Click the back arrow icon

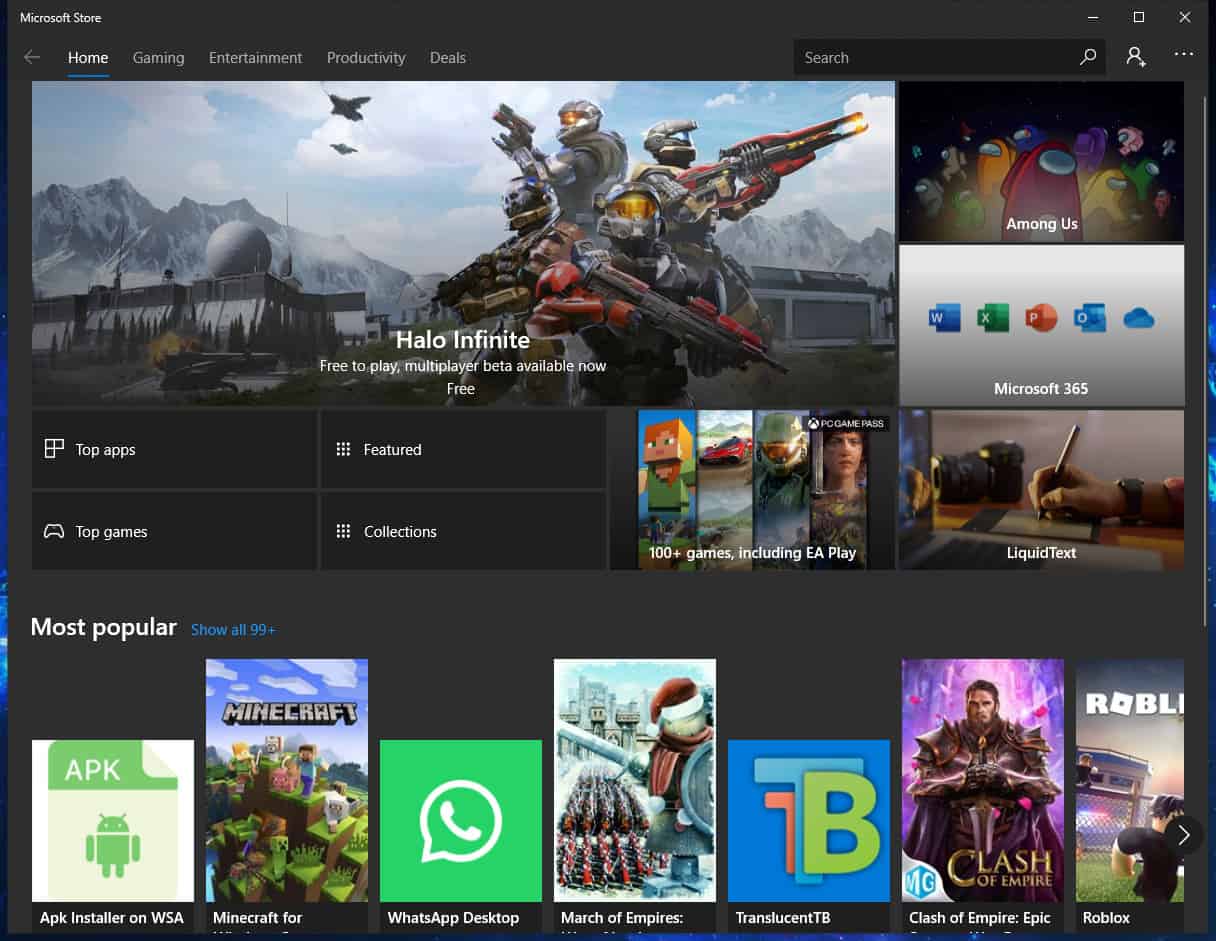pyautogui.click(x=32, y=57)
